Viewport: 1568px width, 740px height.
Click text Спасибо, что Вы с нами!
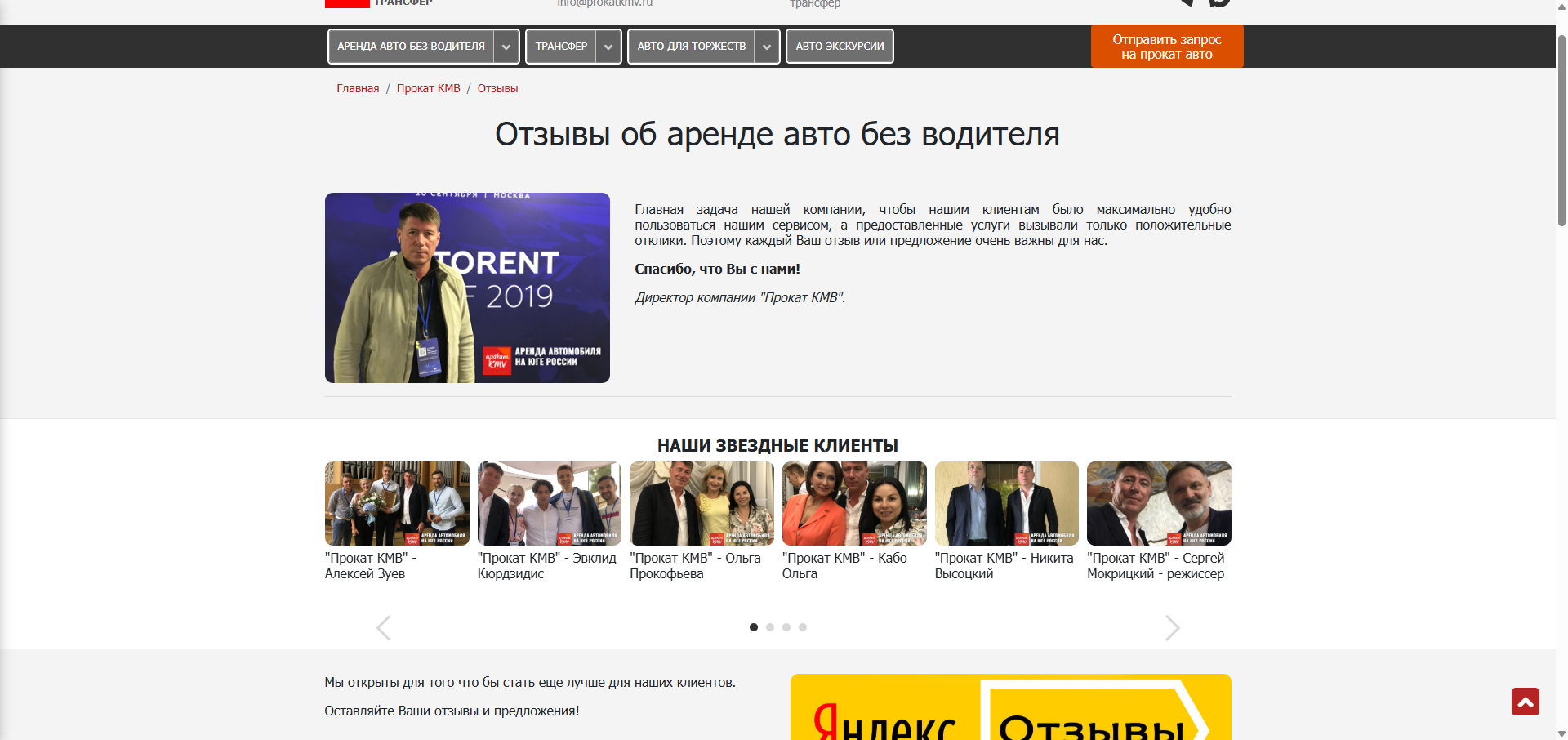tap(717, 269)
